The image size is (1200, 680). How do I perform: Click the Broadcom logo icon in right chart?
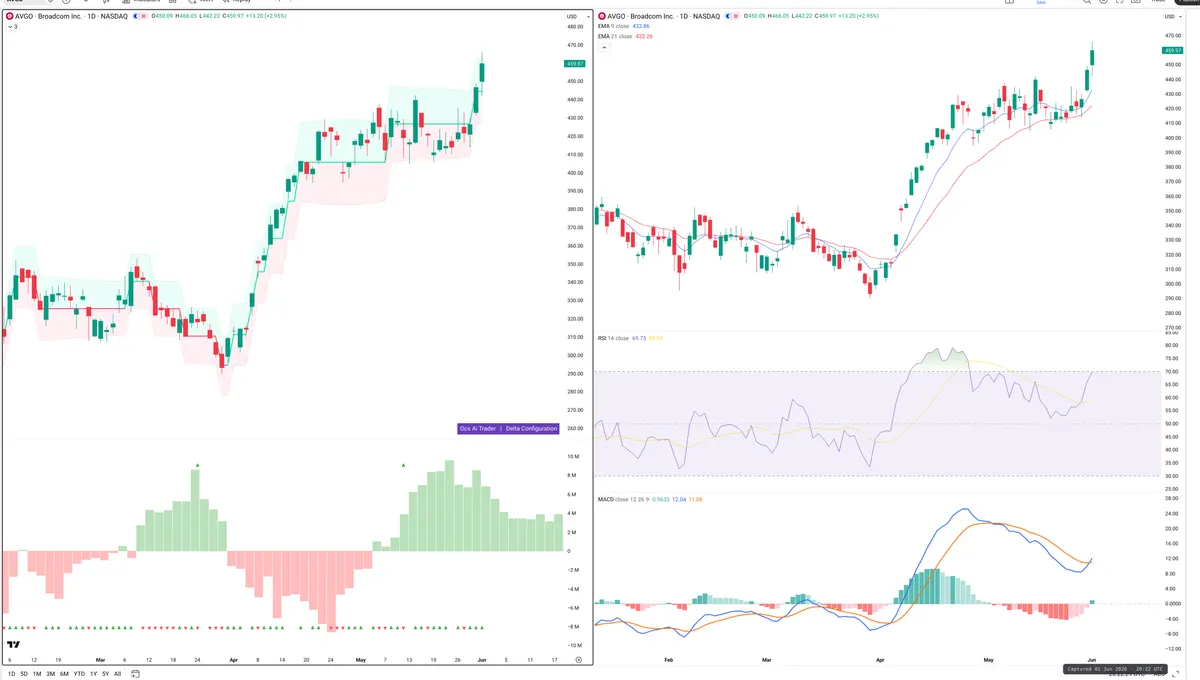[x=602, y=16]
